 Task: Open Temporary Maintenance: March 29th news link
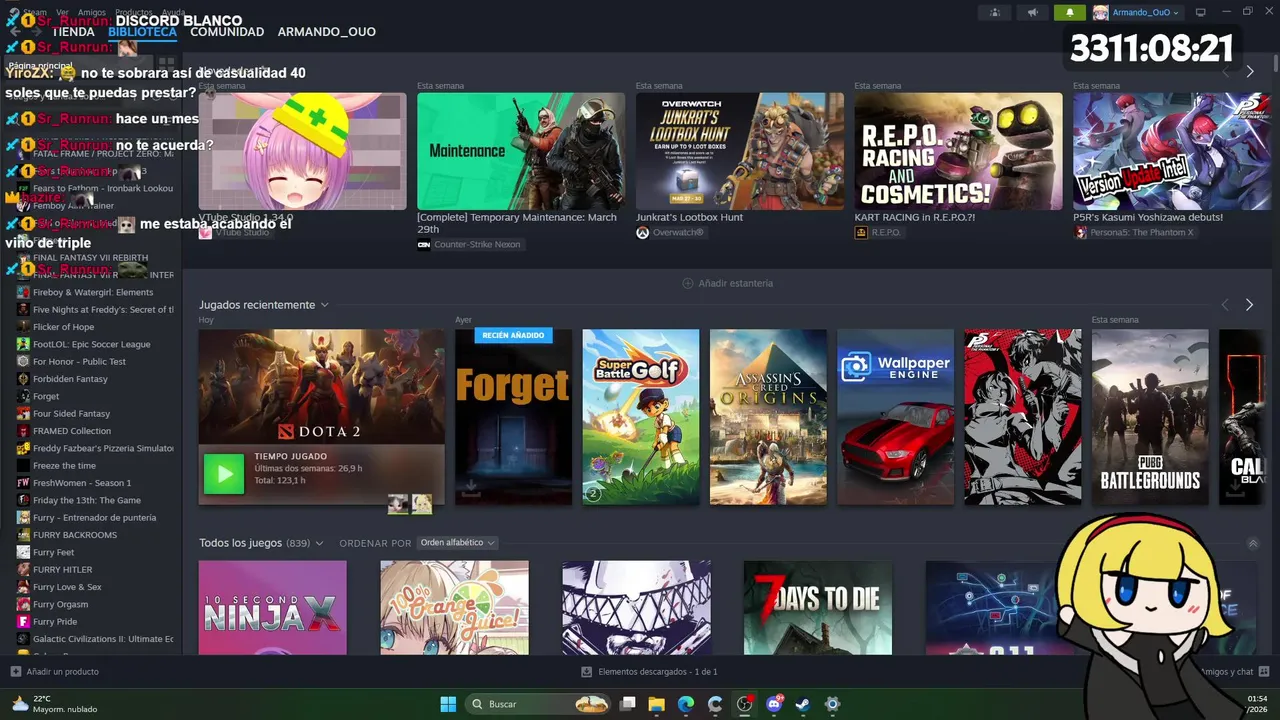[x=517, y=223]
